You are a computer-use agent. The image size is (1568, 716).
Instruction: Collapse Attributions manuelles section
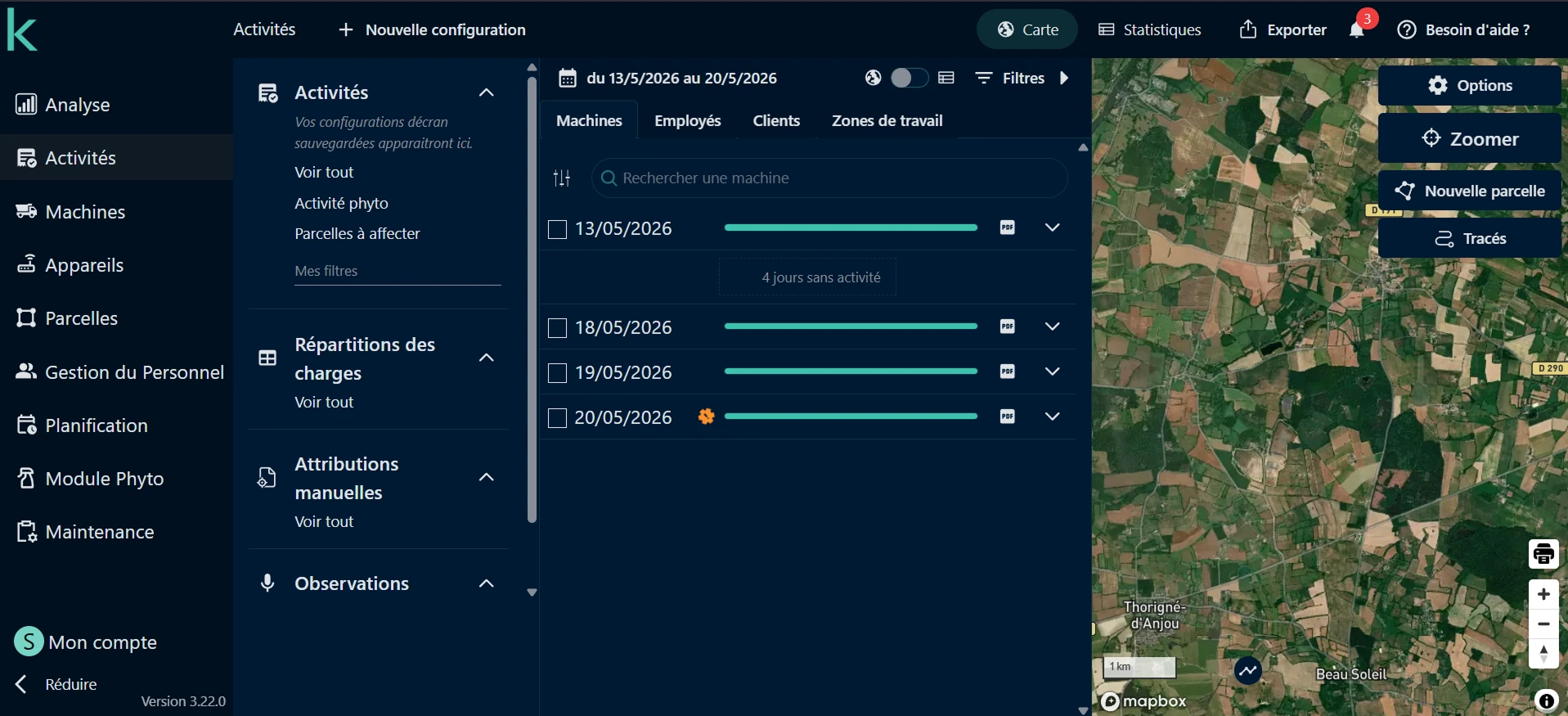click(487, 477)
